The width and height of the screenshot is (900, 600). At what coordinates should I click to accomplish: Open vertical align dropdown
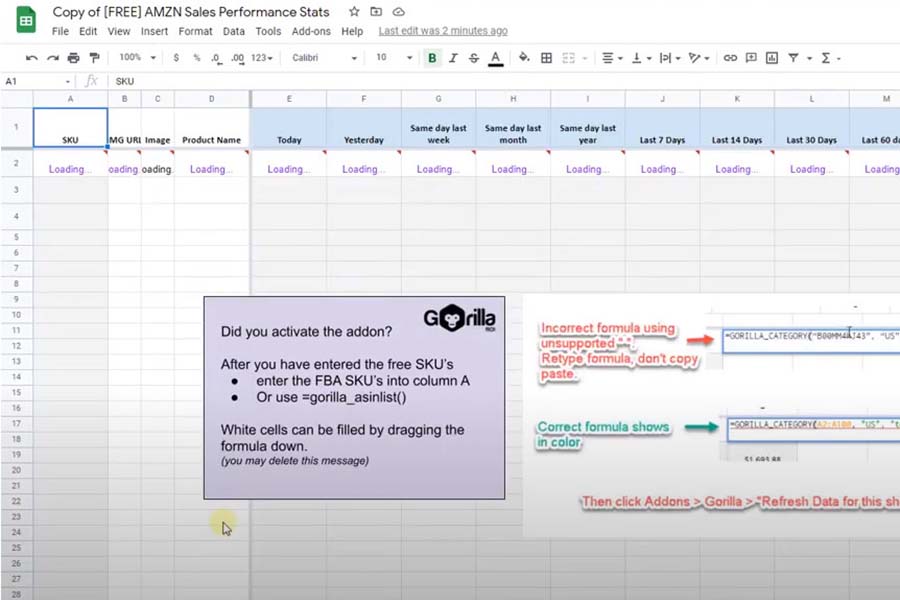[641, 58]
